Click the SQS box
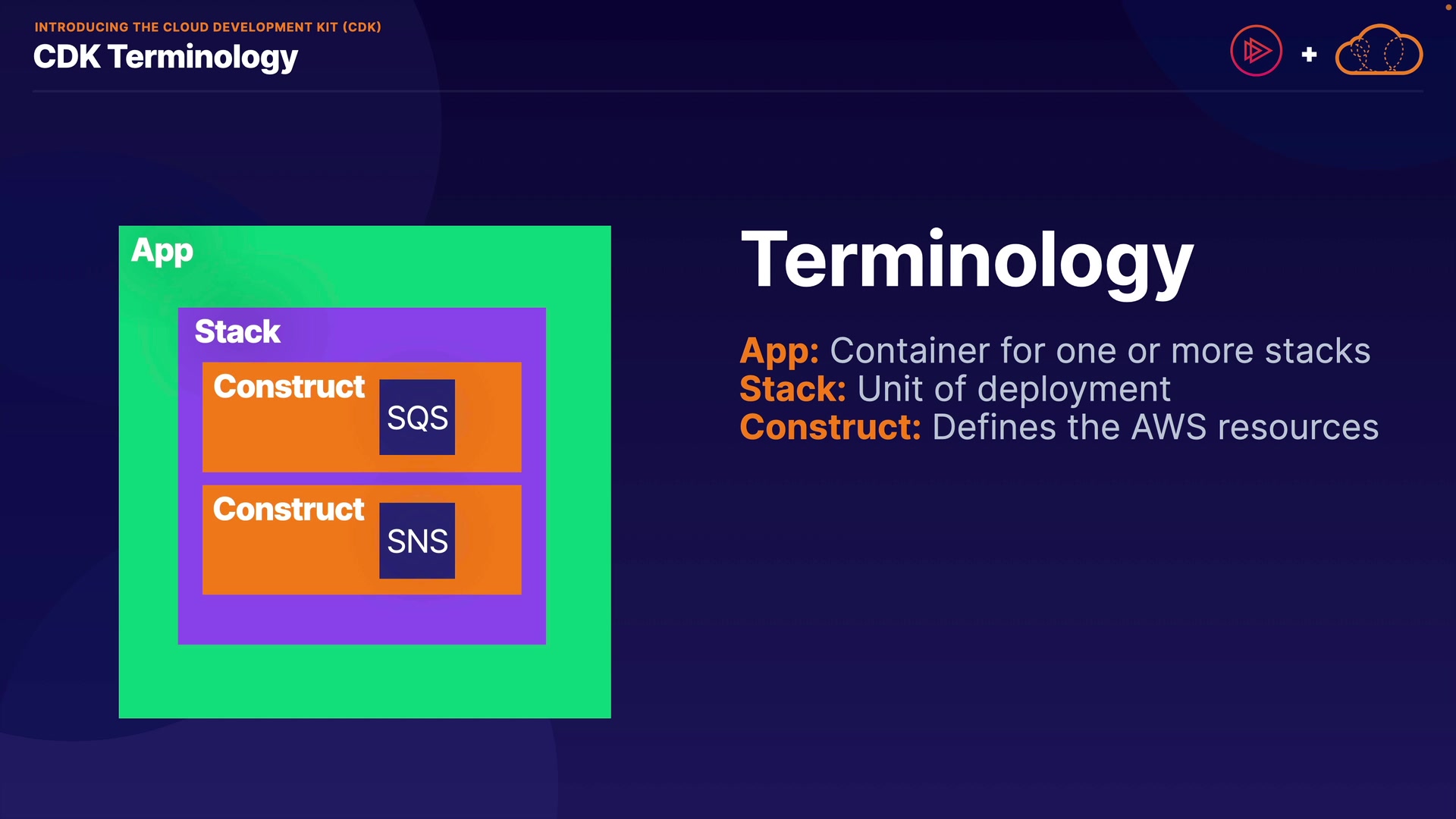Viewport: 1456px width, 819px height. click(417, 417)
